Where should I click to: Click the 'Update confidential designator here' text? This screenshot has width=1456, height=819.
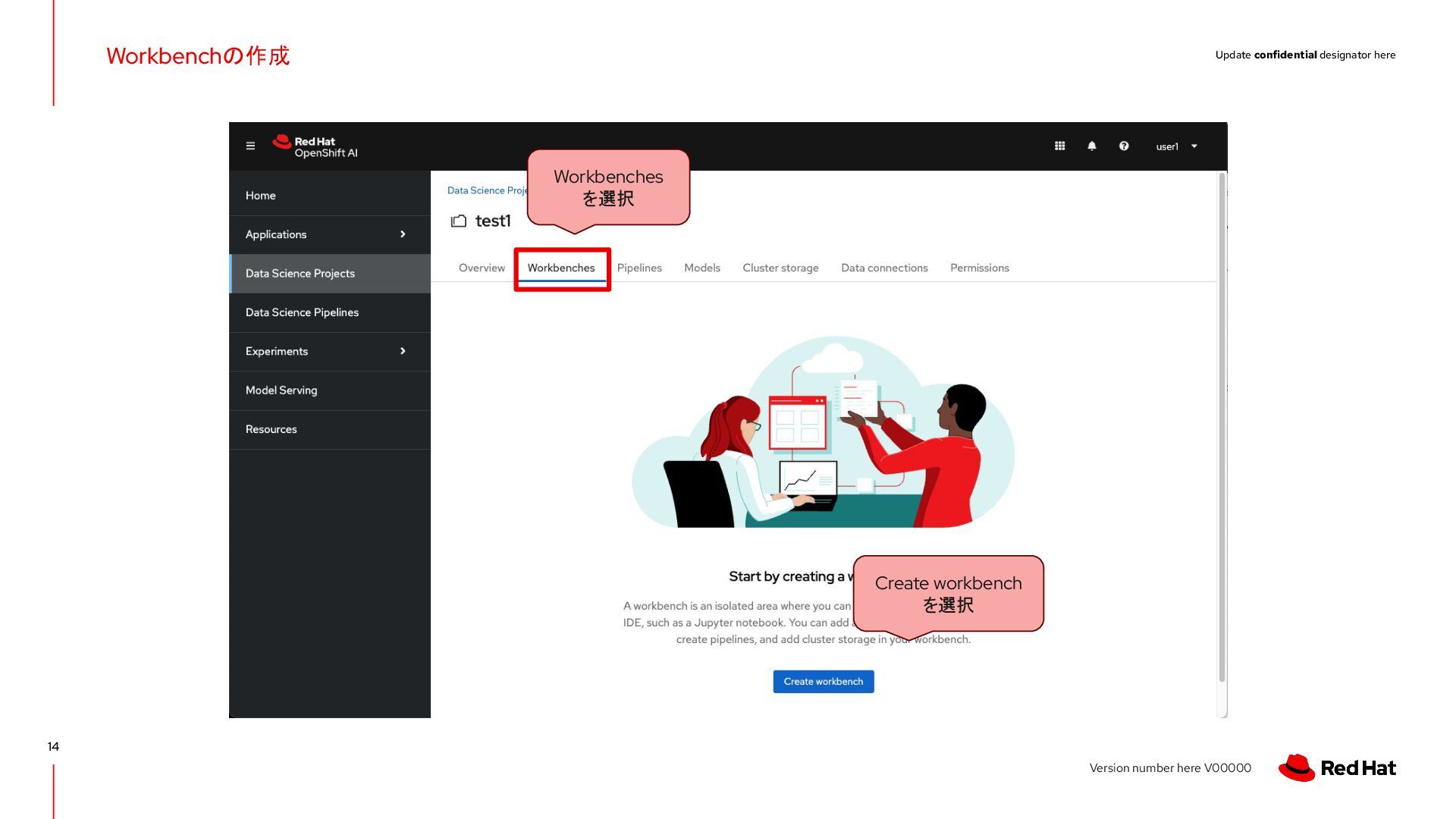click(1305, 55)
